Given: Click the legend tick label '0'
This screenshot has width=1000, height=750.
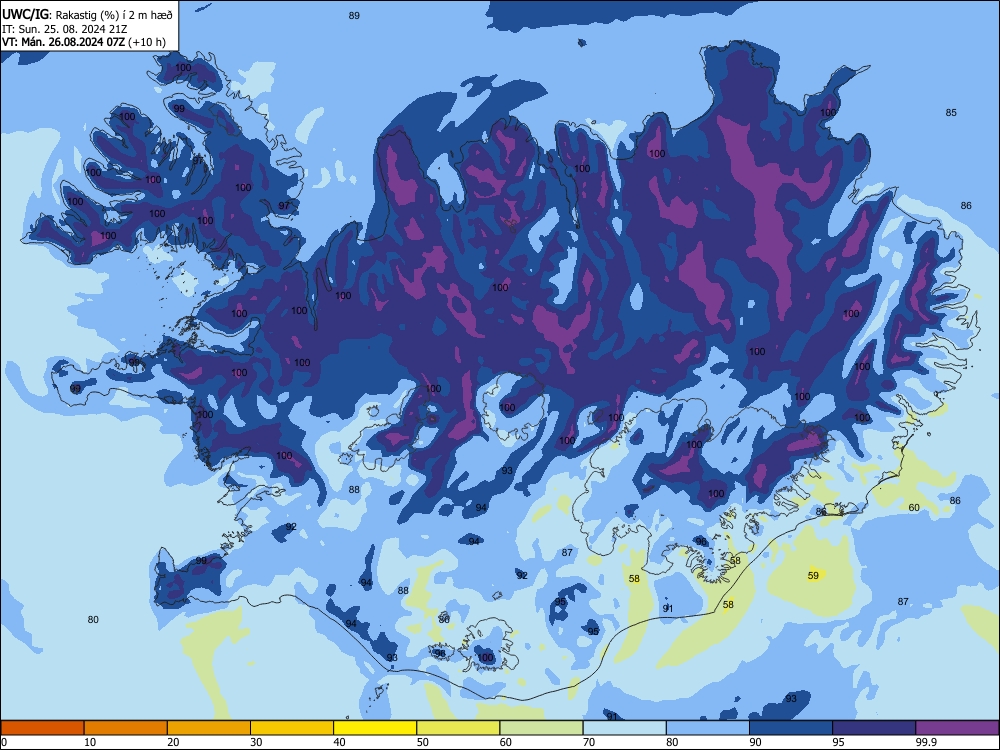Looking at the screenshot, I should [4, 742].
